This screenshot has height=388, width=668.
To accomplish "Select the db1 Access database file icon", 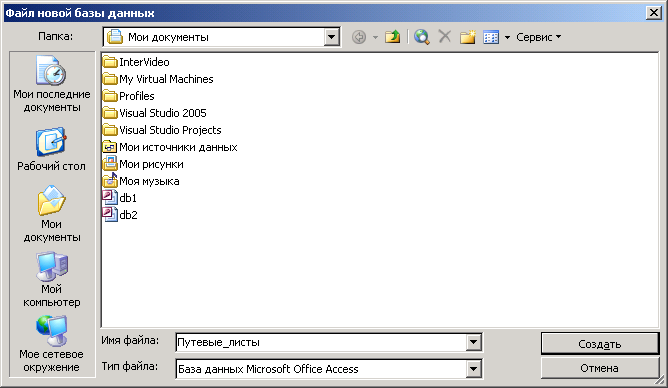I will point(110,198).
